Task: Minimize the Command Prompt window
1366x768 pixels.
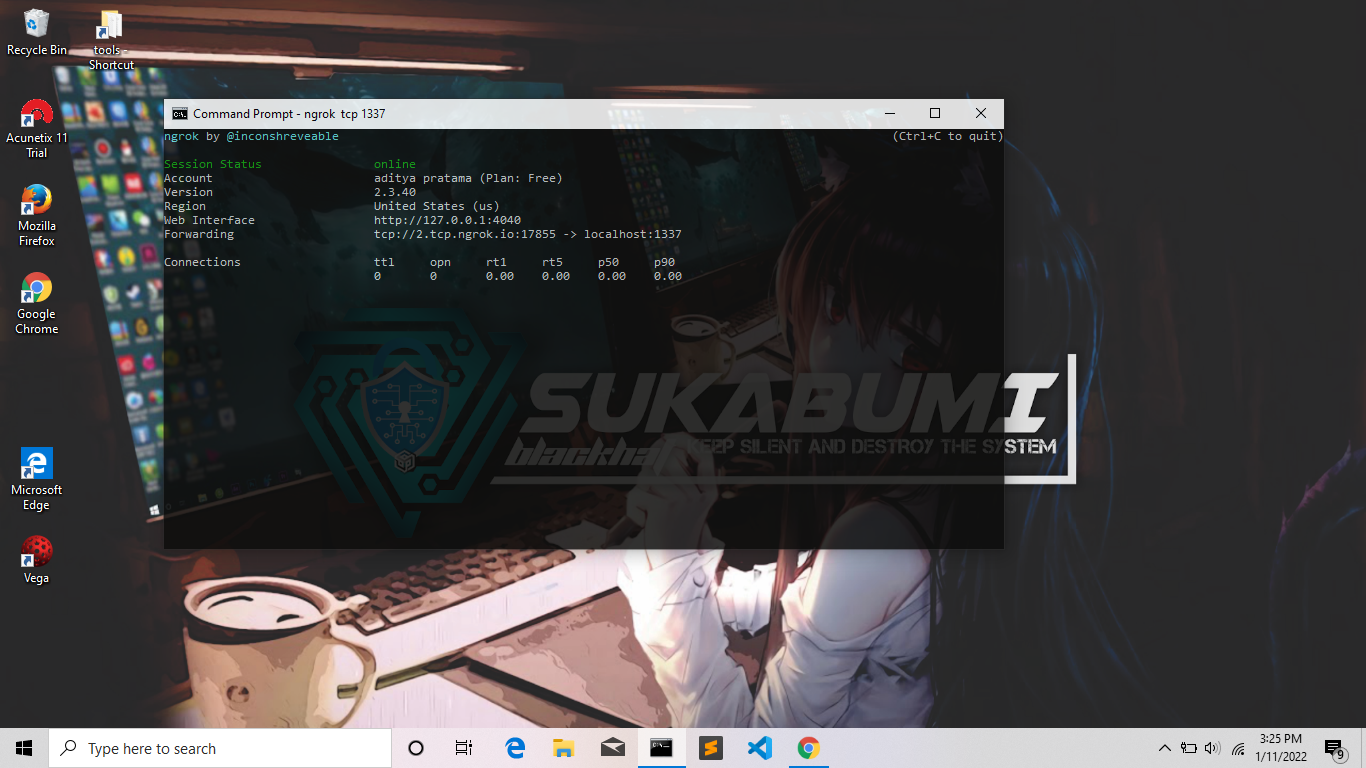Action: point(889,114)
